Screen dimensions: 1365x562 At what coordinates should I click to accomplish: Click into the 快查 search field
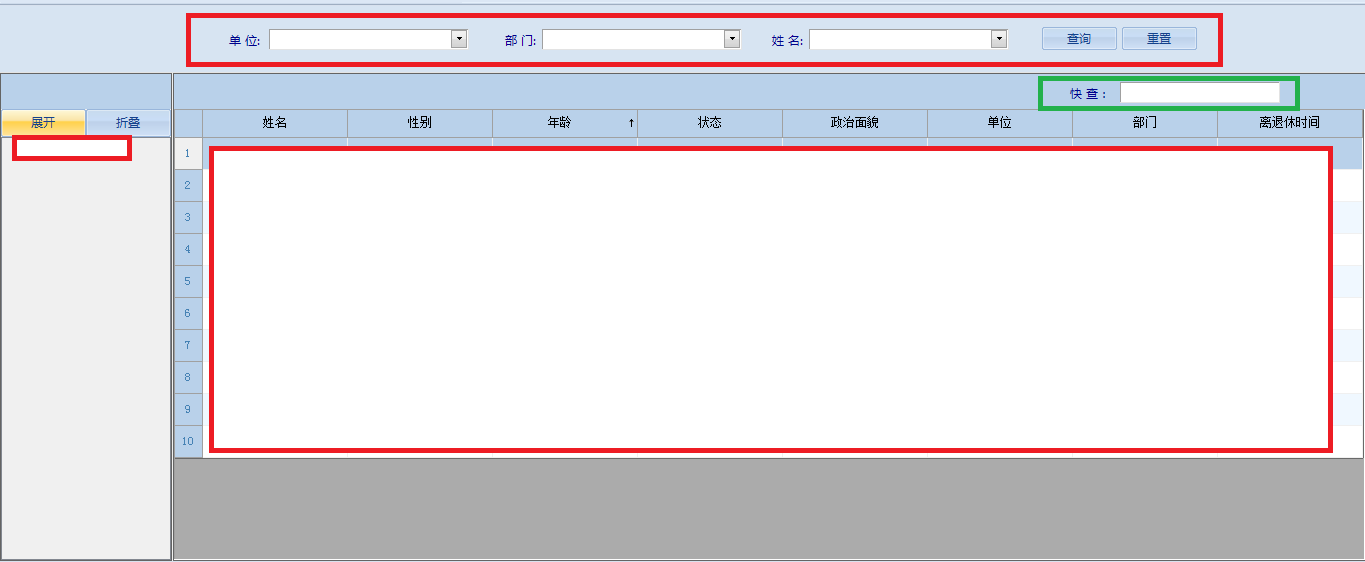[1198, 93]
